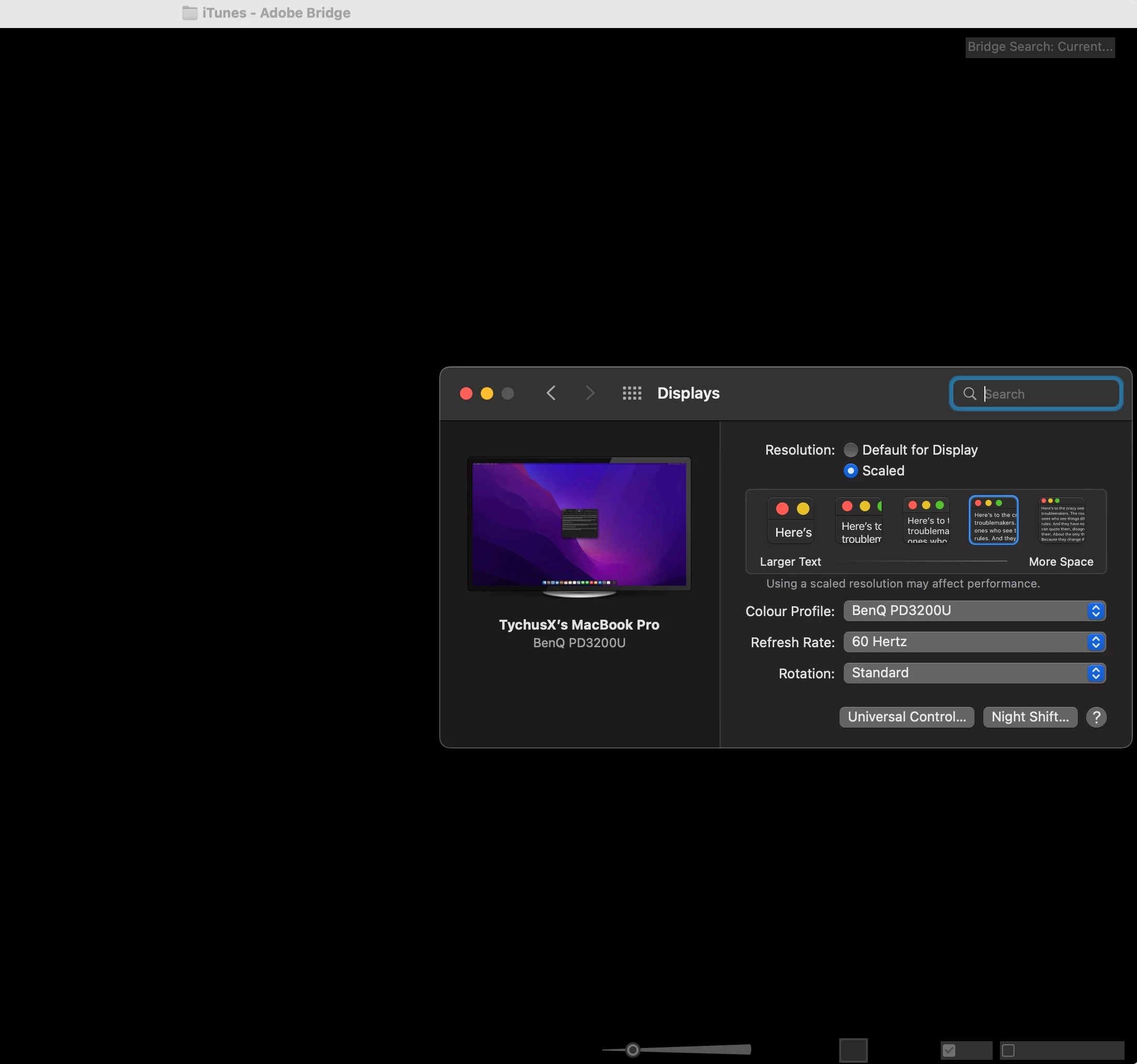Select the More Space resolution thumbnail

pos(1062,520)
